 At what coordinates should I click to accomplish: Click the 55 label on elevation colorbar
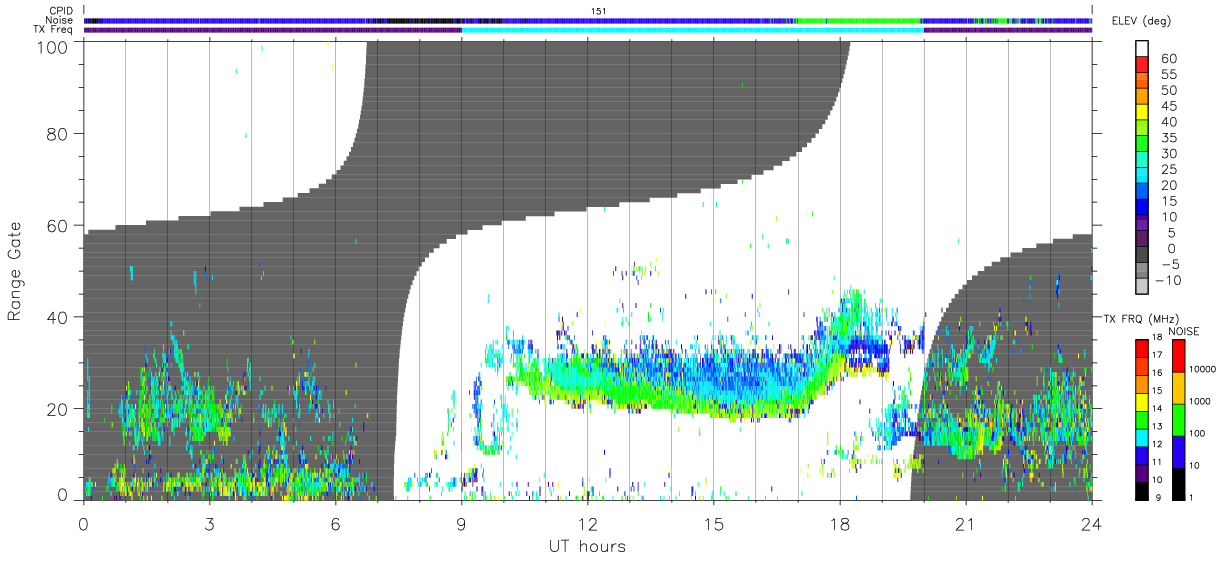[x=1167, y=74]
